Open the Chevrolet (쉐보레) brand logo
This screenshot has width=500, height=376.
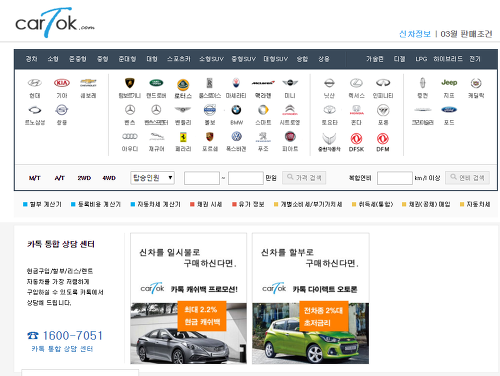[x=88, y=83]
